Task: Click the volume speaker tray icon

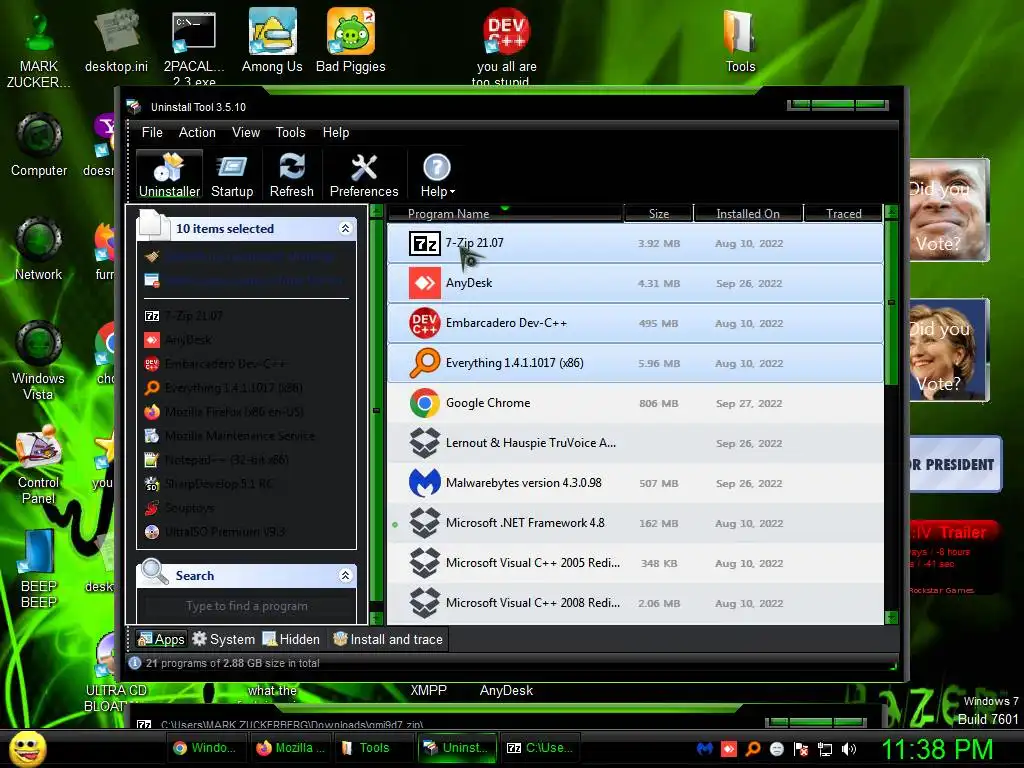Action: click(x=849, y=749)
